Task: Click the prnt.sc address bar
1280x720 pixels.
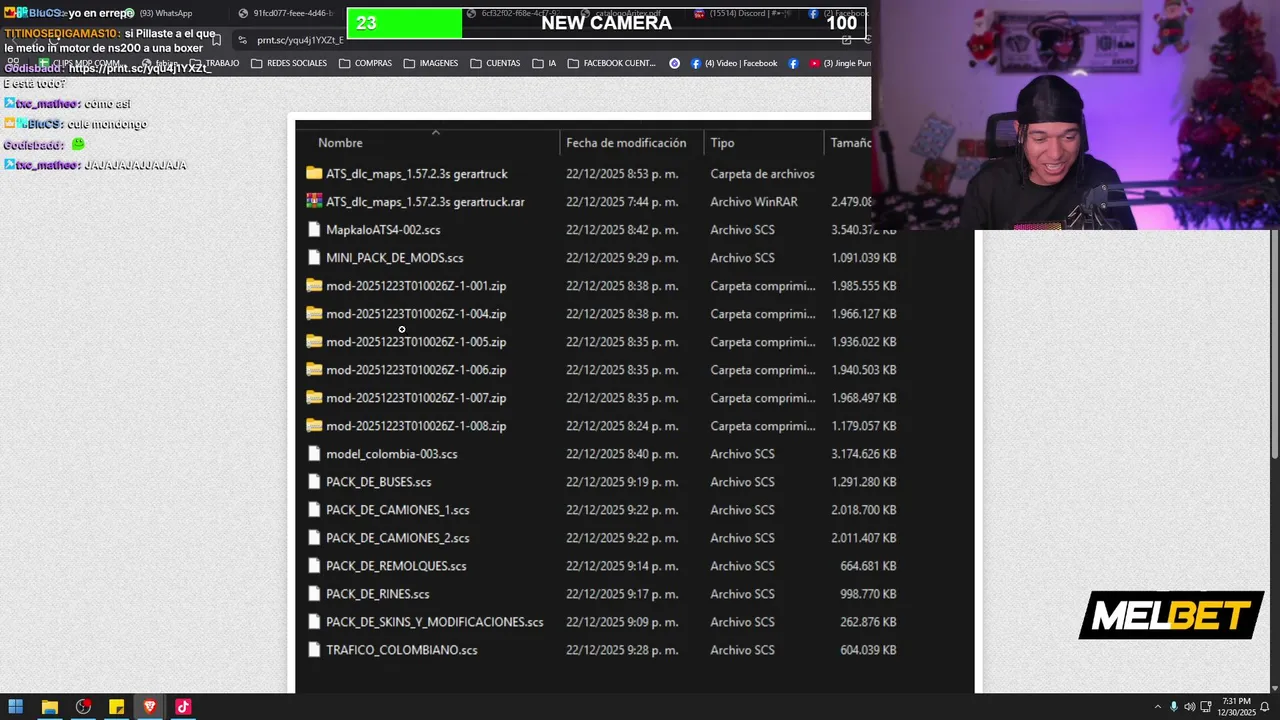Action: coord(300,40)
